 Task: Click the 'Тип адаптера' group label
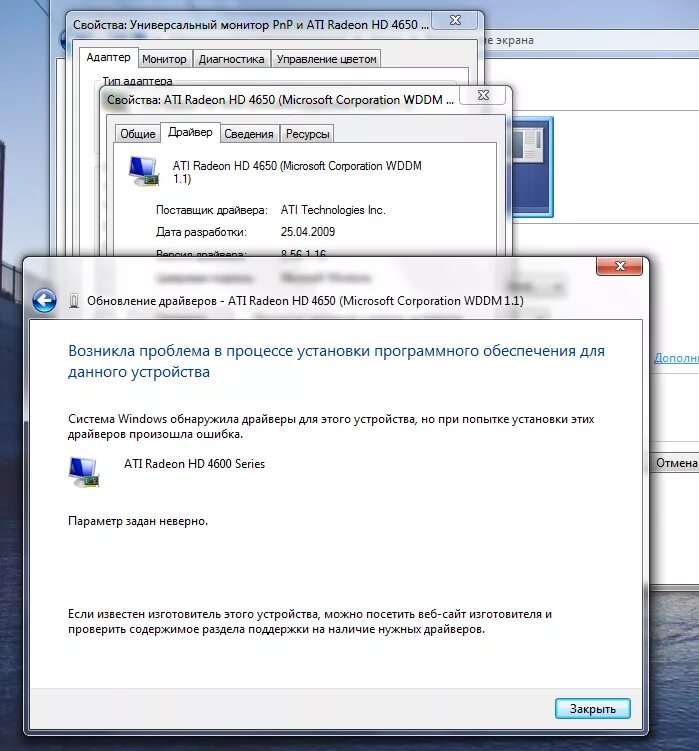tap(138, 81)
